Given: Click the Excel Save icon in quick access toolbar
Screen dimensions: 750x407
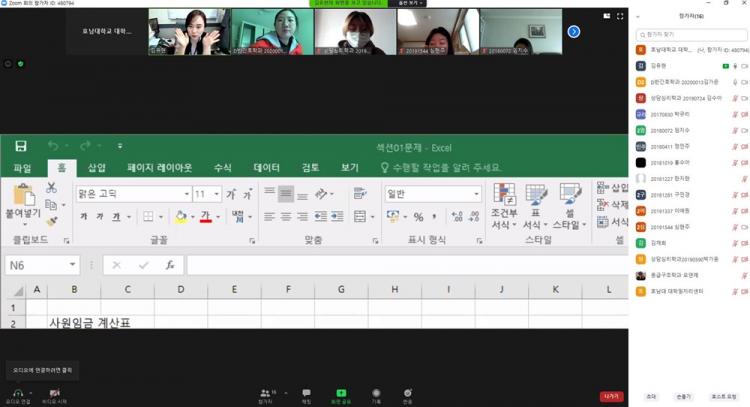Looking at the screenshot, I should 20,146.
